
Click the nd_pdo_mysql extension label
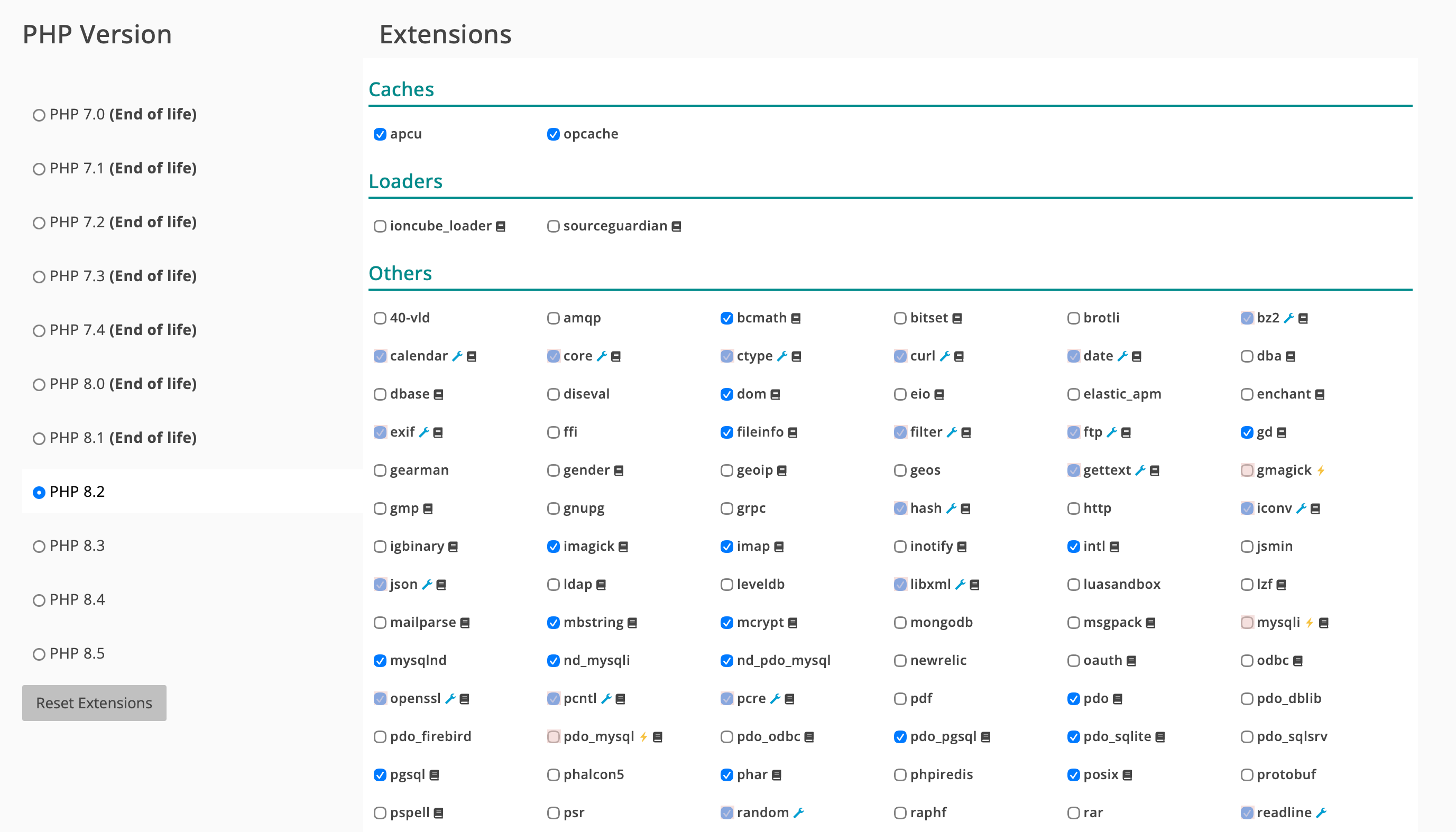point(784,661)
